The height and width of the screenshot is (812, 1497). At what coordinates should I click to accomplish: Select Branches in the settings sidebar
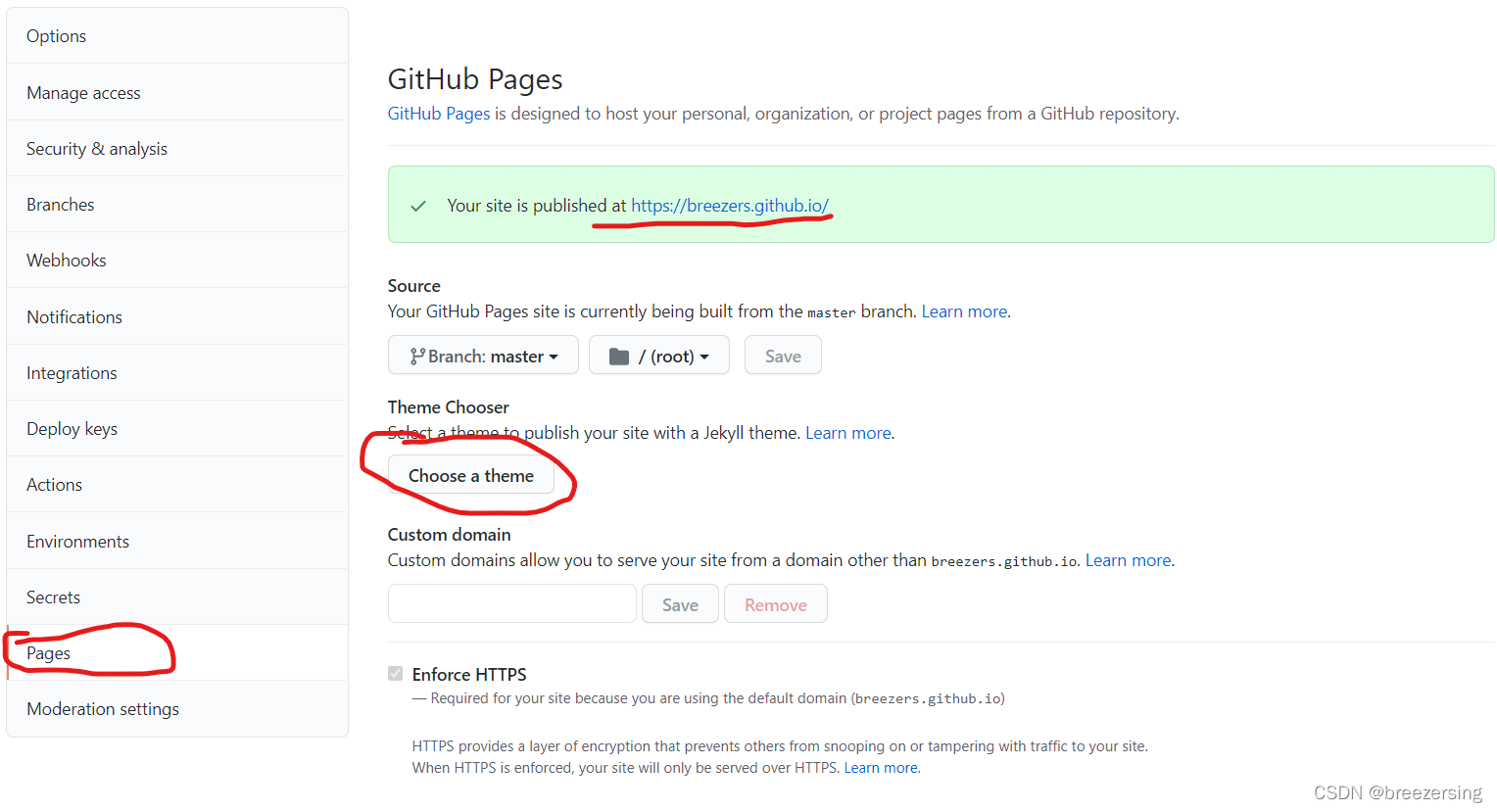(x=177, y=205)
